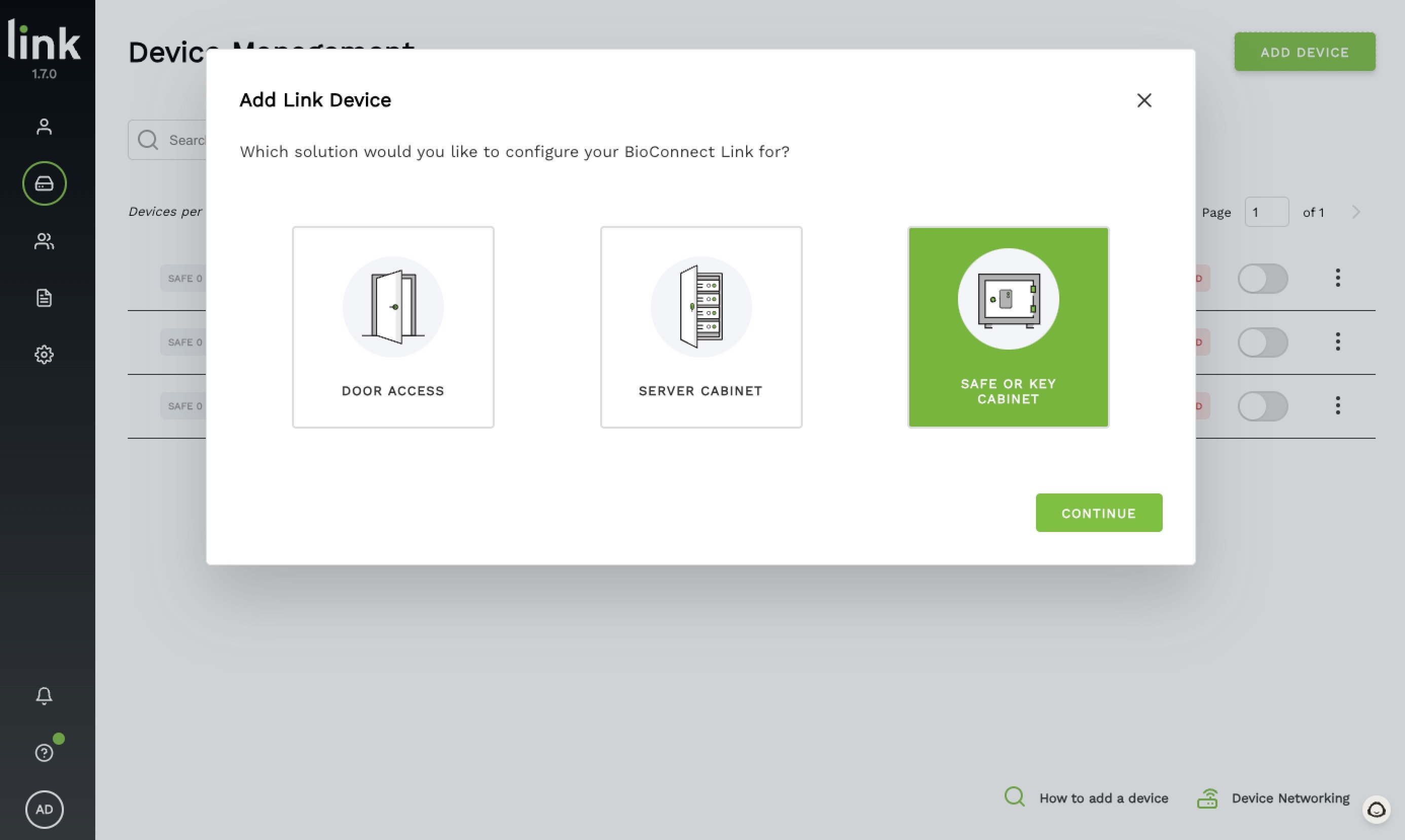1405x840 pixels.
Task: Open the second device row kebab menu
Action: [1338, 342]
